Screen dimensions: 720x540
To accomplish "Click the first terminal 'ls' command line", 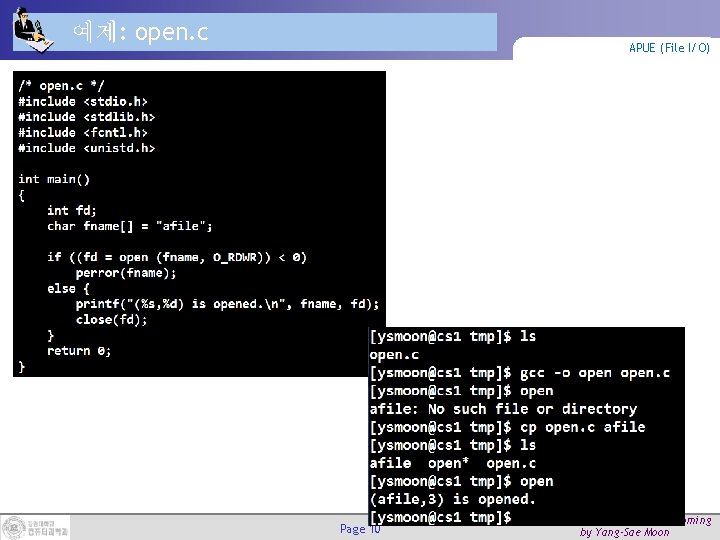I will 453,337.
